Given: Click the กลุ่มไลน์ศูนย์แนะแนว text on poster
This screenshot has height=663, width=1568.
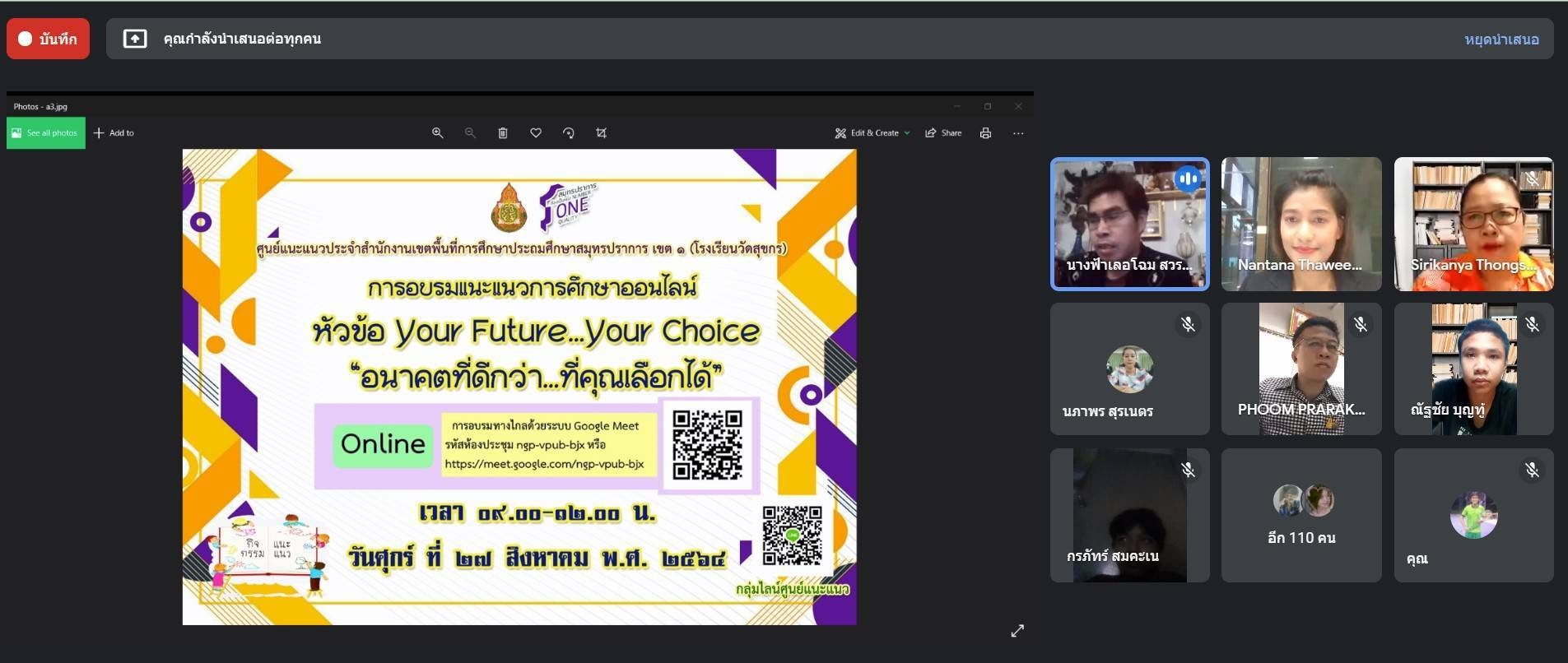Looking at the screenshot, I should pyautogui.click(x=793, y=589).
